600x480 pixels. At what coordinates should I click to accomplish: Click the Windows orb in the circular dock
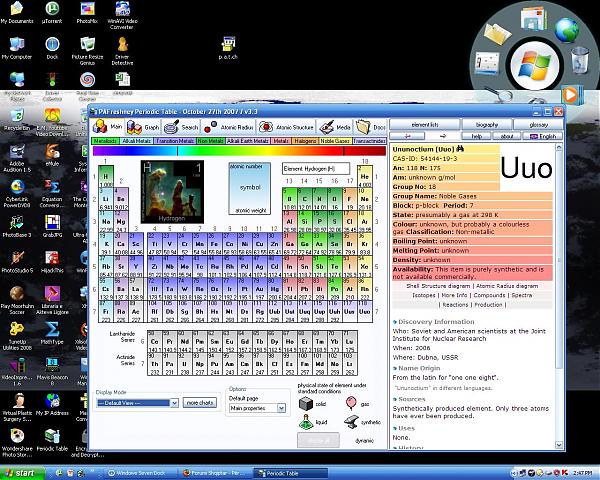pos(534,65)
